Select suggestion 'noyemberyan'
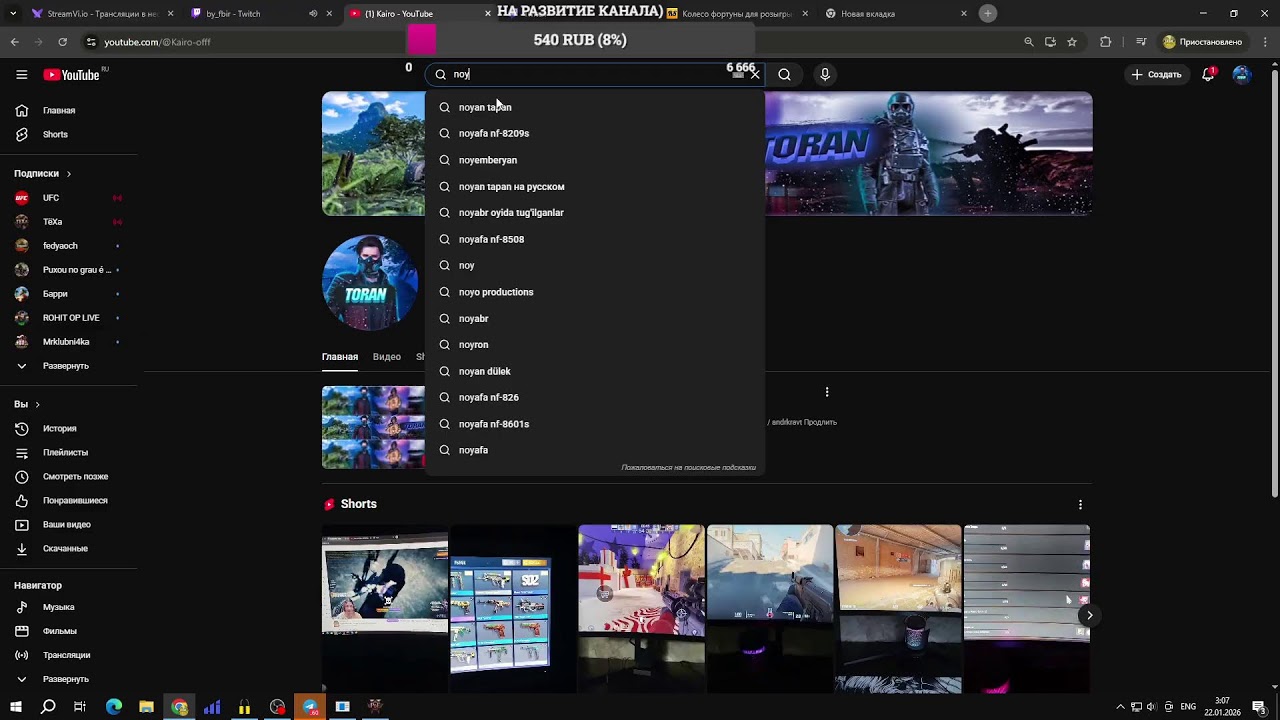1280x720 pixels. pos(595,160)
